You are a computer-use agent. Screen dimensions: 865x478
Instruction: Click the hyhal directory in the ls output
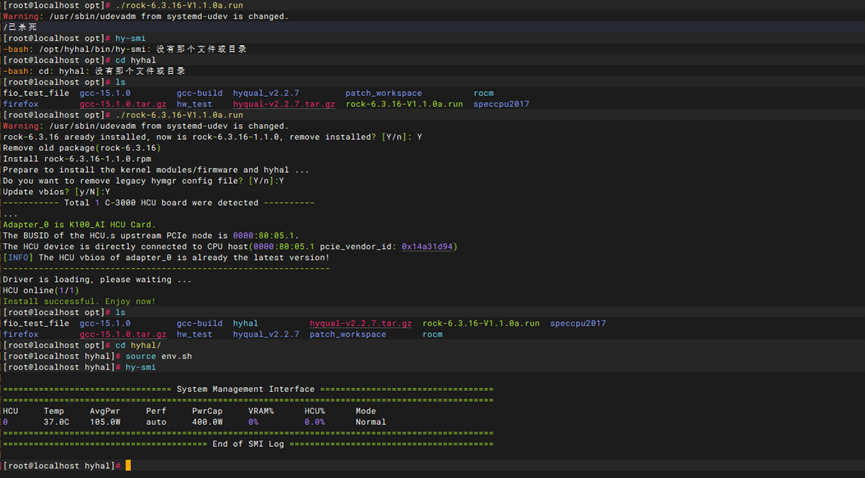(x=245, y=323)
